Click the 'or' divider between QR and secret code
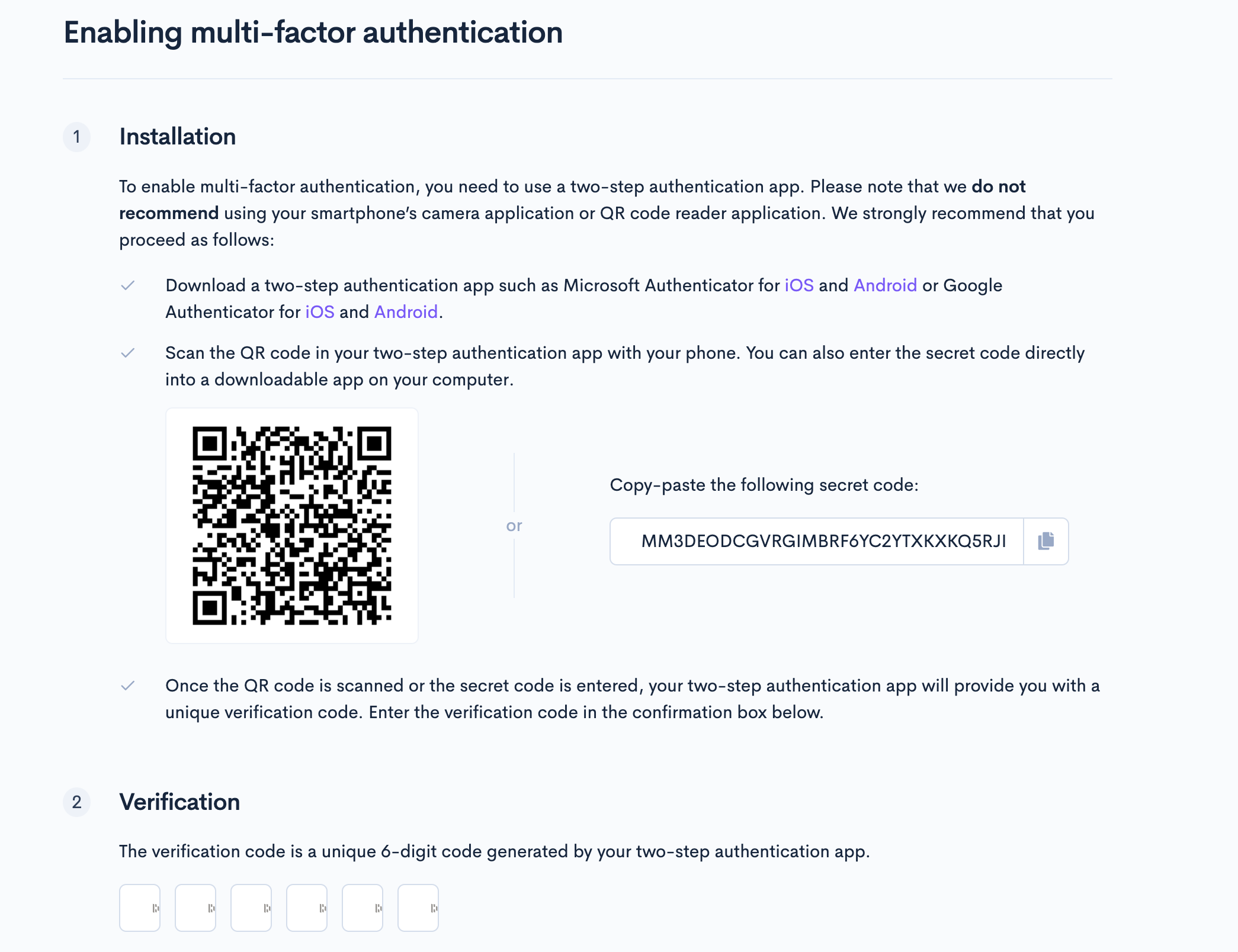Image resolution: width=1238 pixels, height=952 pixels. [x=514, y=525]
